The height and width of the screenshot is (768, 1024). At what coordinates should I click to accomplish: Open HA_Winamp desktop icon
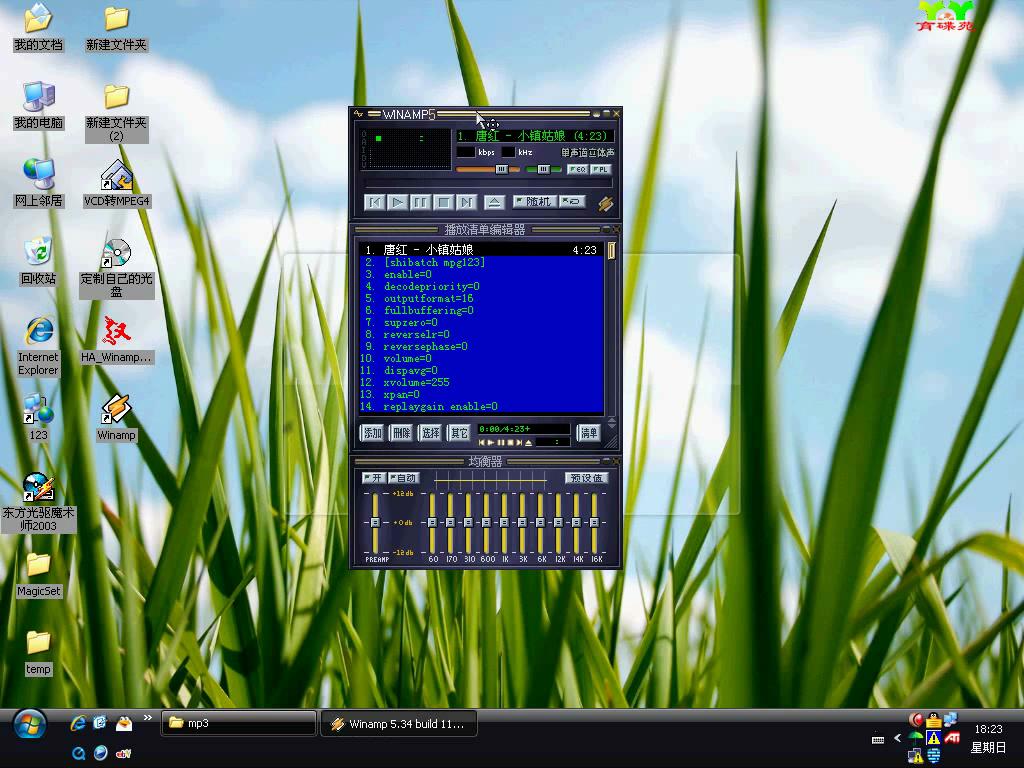[x=116, y=340]
